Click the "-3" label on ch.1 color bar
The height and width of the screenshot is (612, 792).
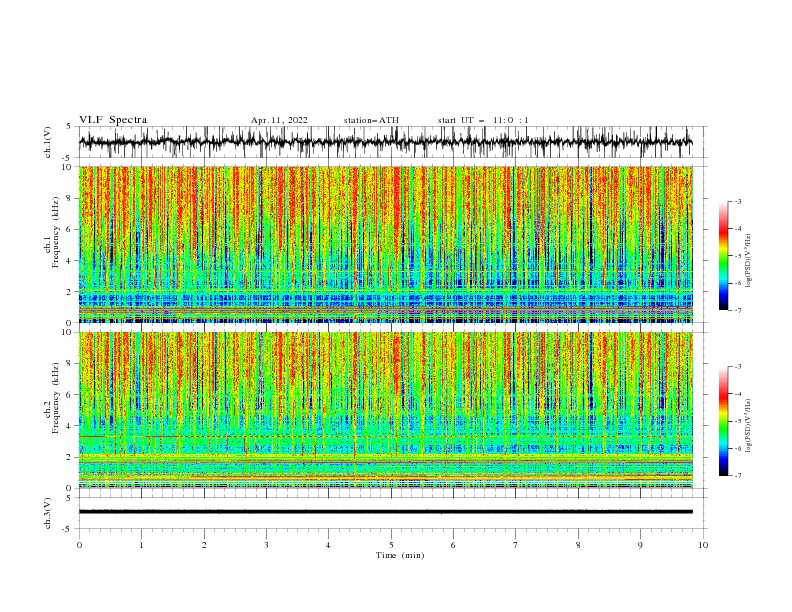pyautogui.click(x=737, y=201)
